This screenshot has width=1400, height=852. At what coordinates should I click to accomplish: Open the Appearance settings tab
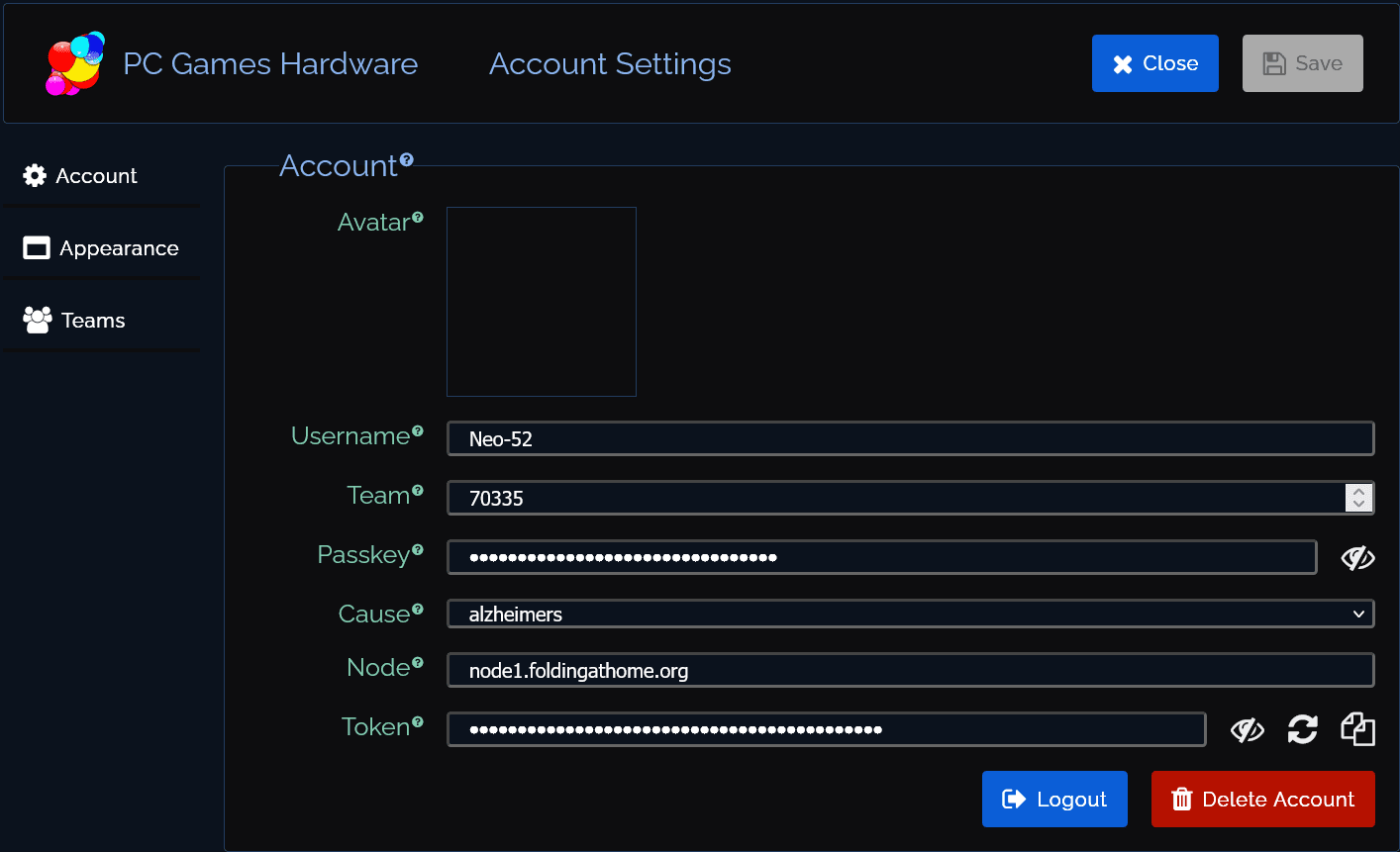tap(101, 248)
